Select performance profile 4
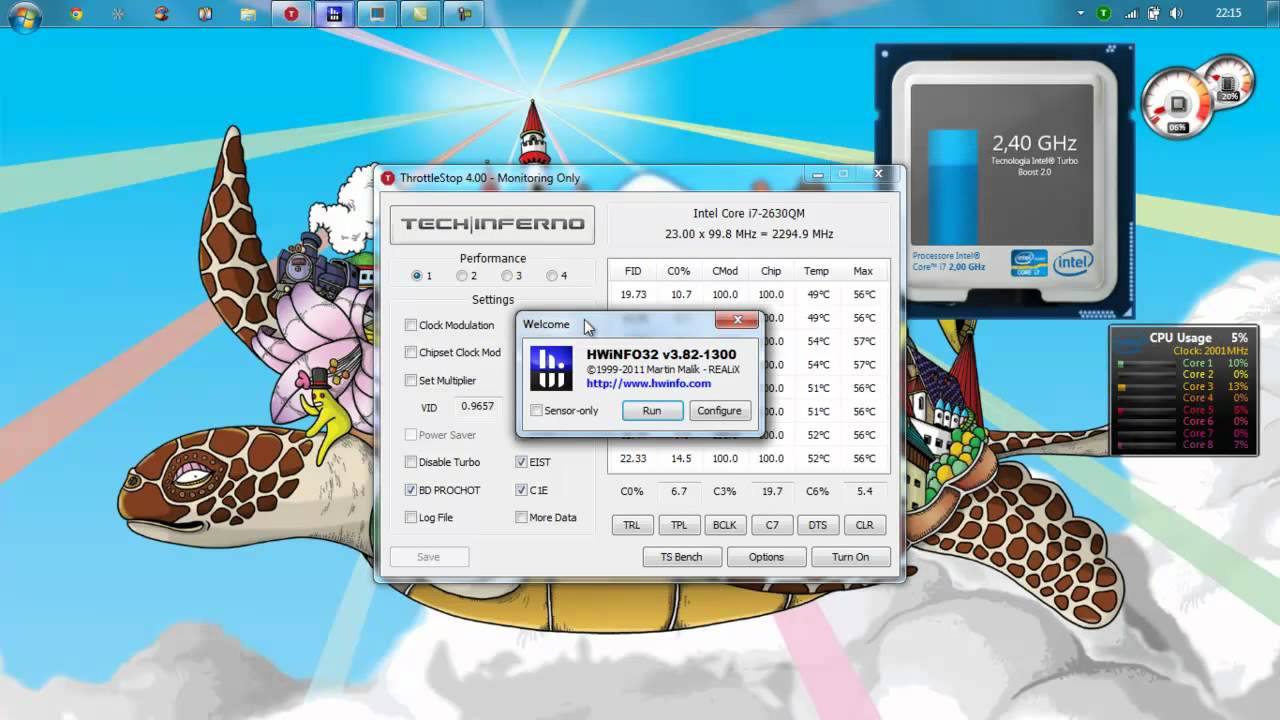1280x720 pixels. (552, 276)
